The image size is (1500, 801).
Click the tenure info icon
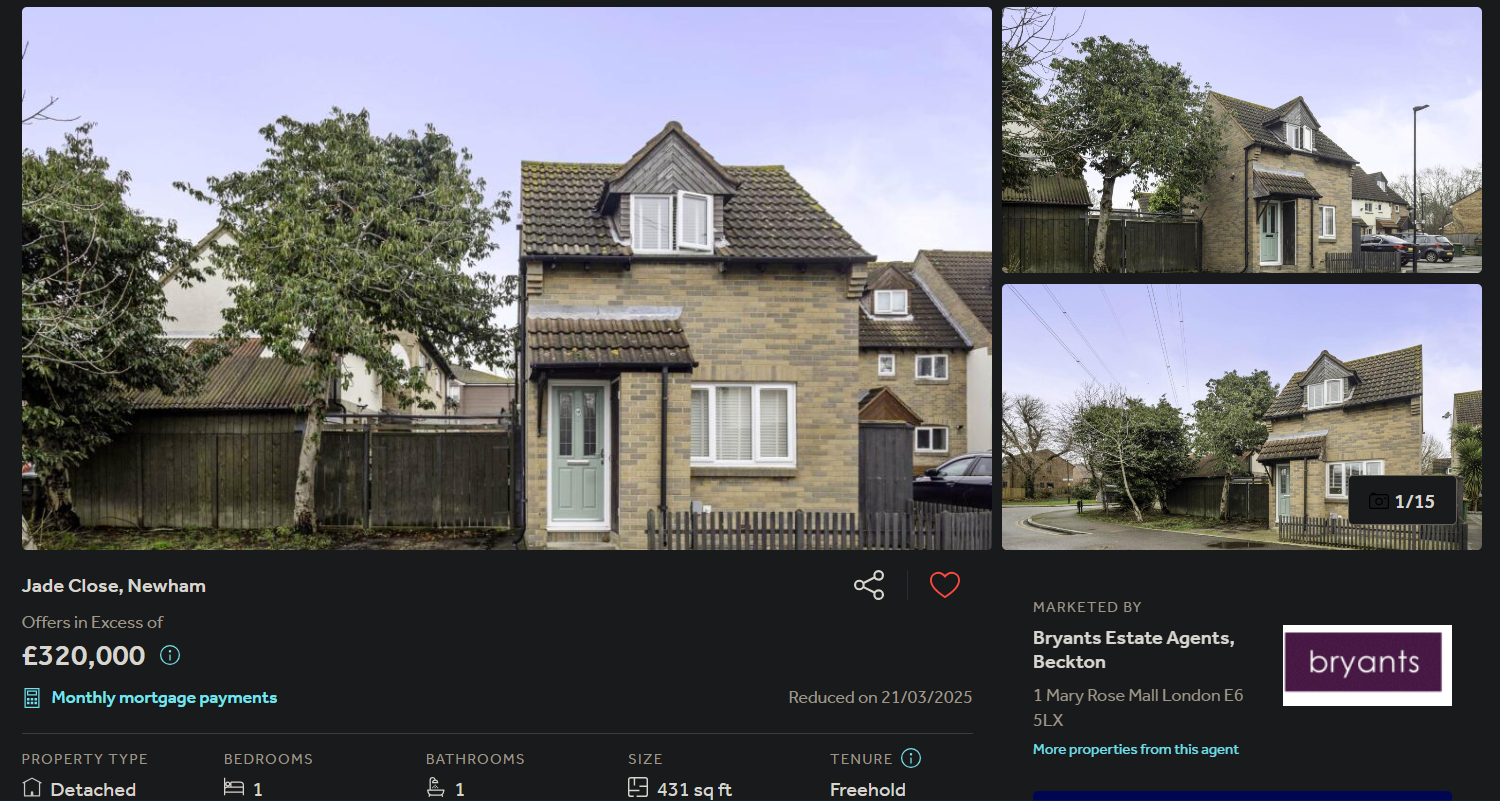point(911,758)
